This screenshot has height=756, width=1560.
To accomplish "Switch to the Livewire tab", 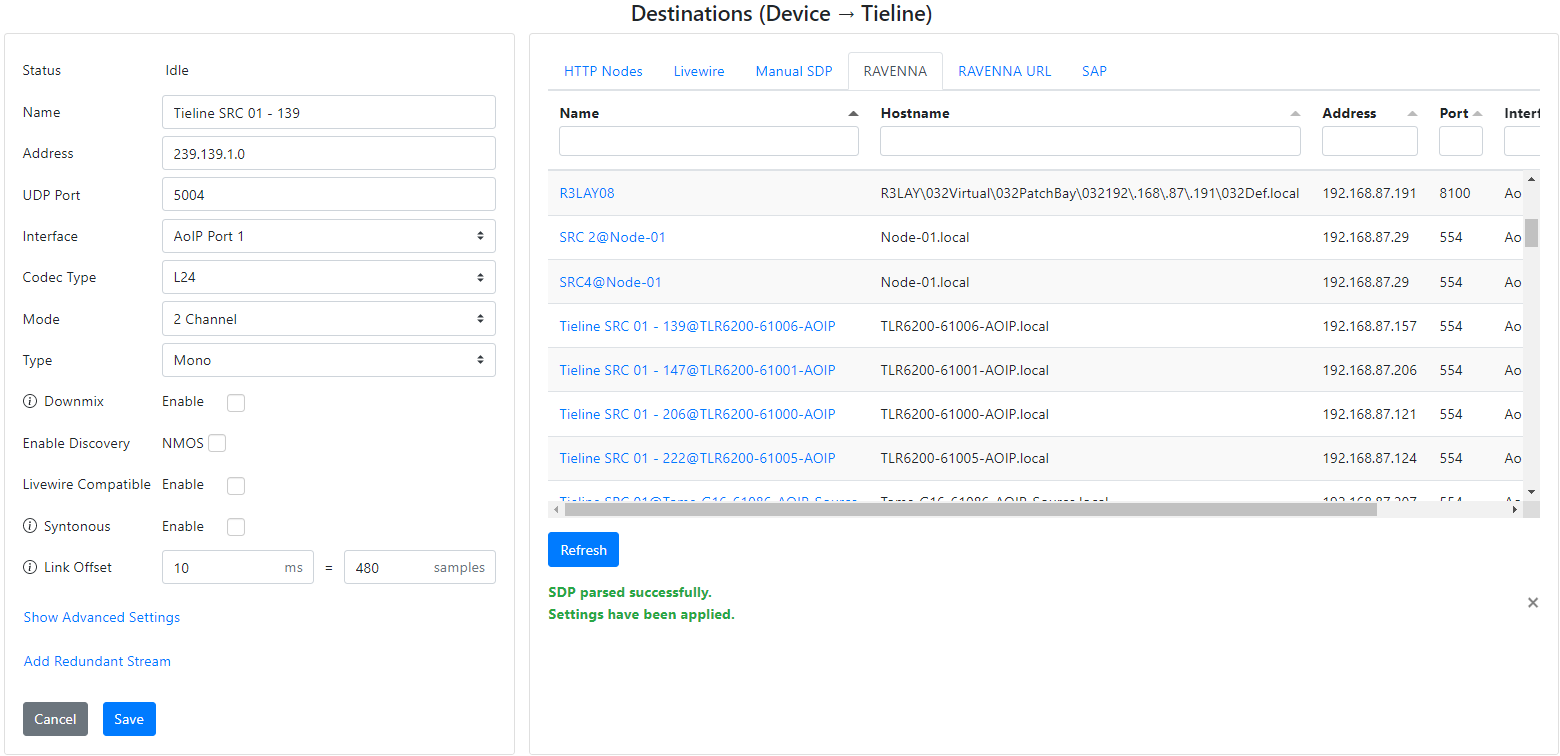I will pyautogui.click(x=699, y=72).
